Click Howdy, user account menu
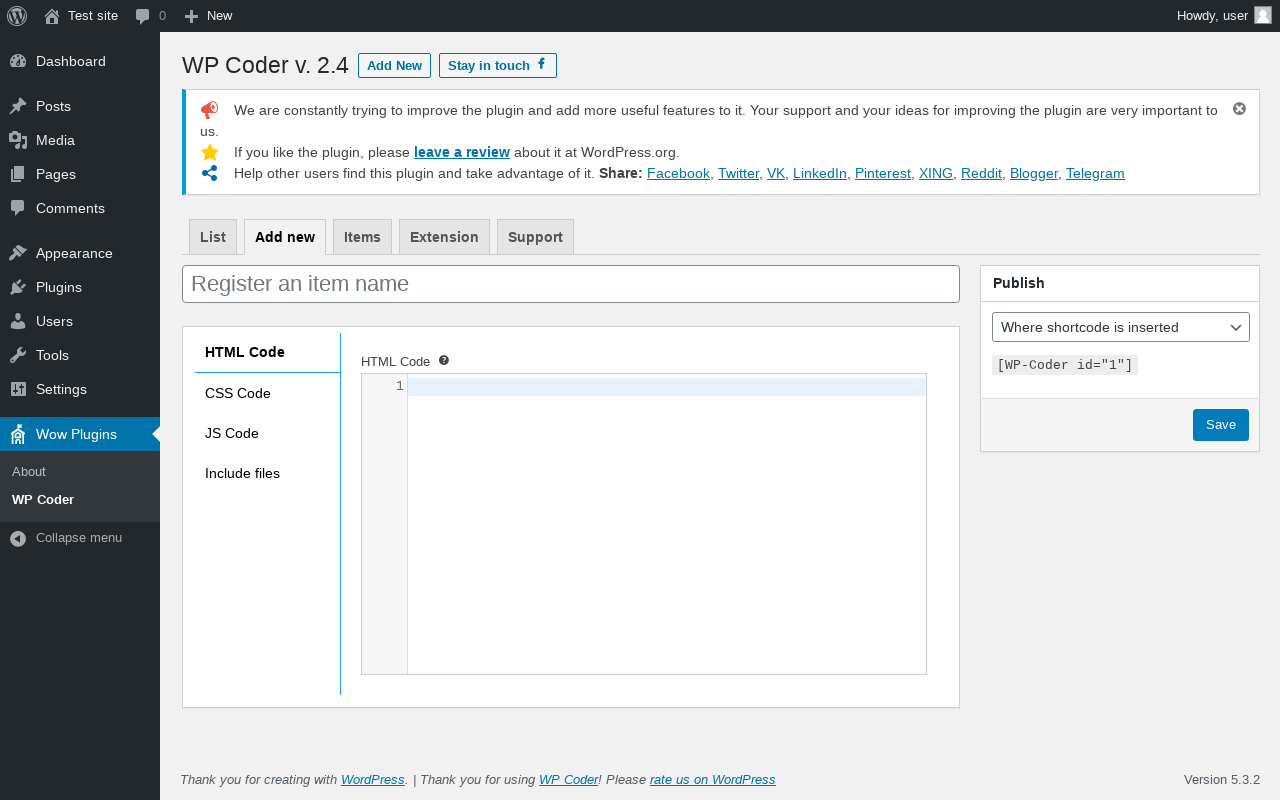This screenshot has height=800, width=1280. pyautogui.click(x=1224, y=16)
